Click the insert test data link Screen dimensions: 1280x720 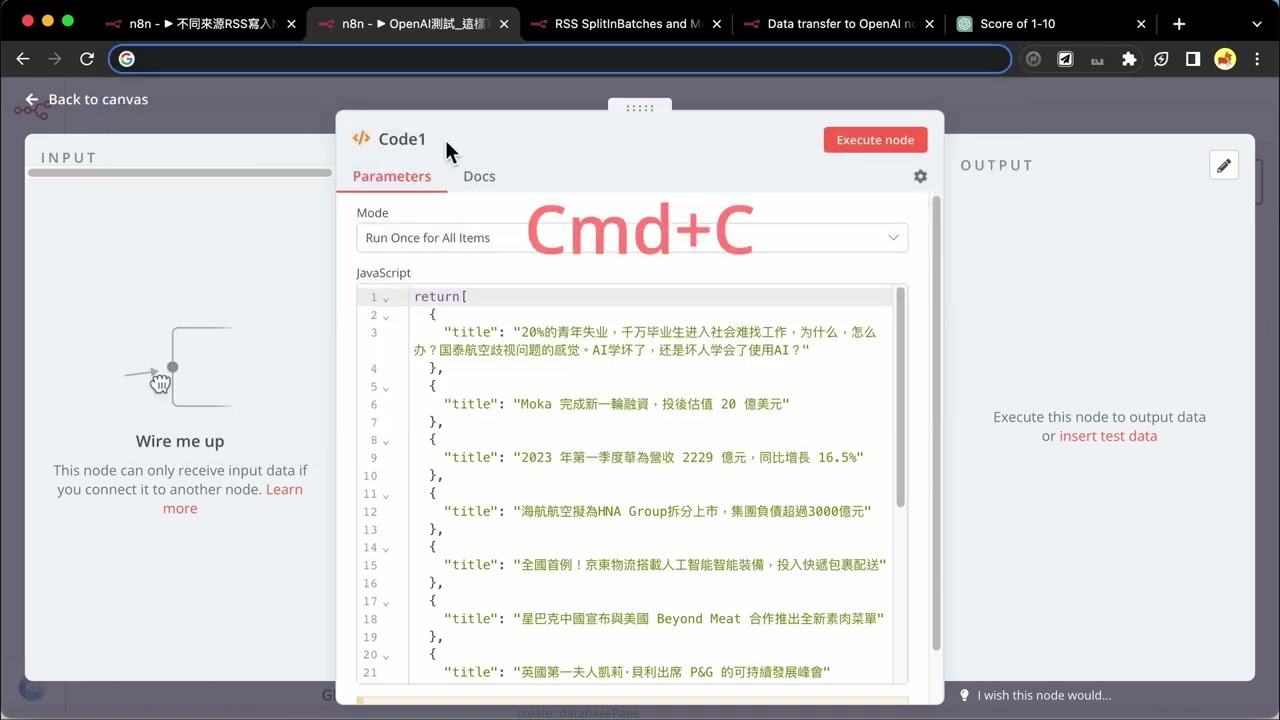(1108, 436)
